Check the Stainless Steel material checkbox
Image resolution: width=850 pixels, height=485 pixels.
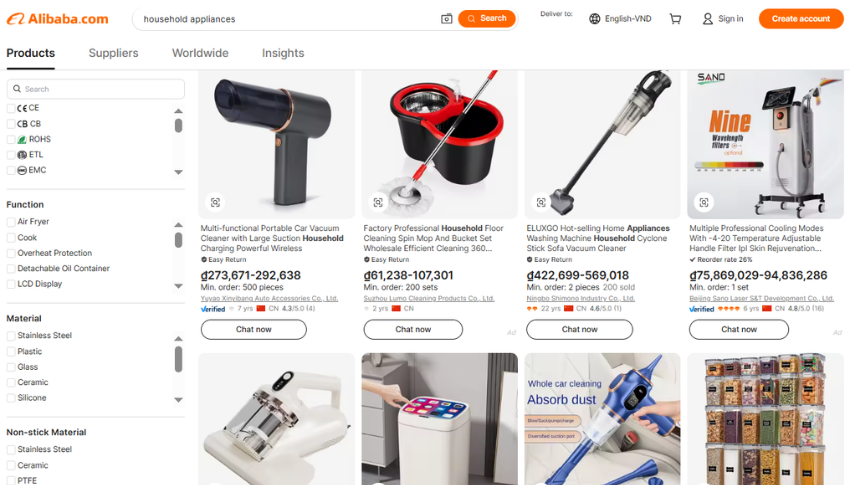pyautogui.click(x=11, y=335)
